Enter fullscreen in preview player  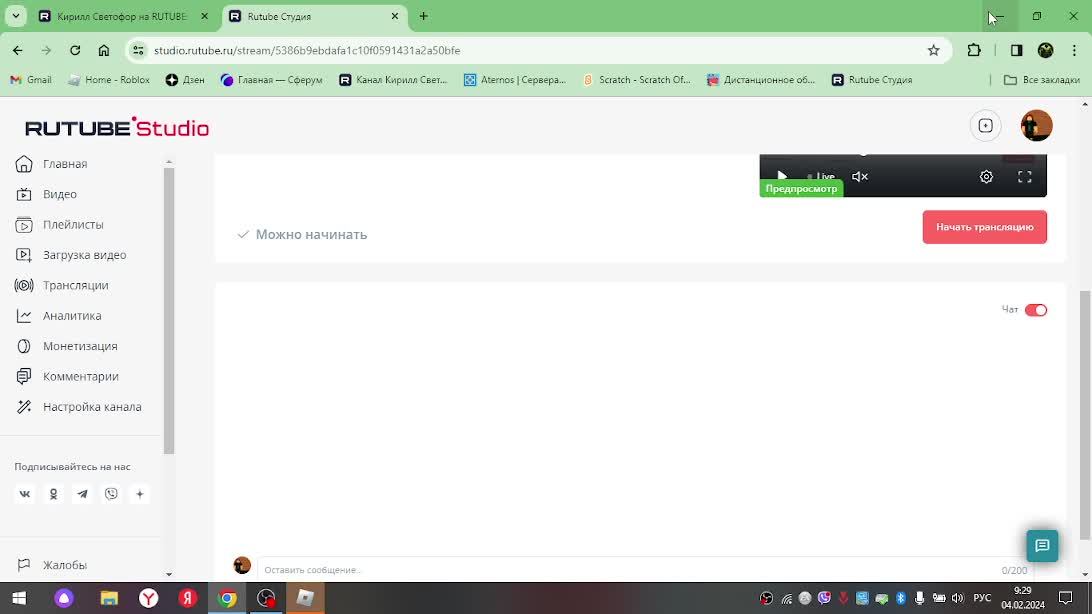(x=1024, y=177)
